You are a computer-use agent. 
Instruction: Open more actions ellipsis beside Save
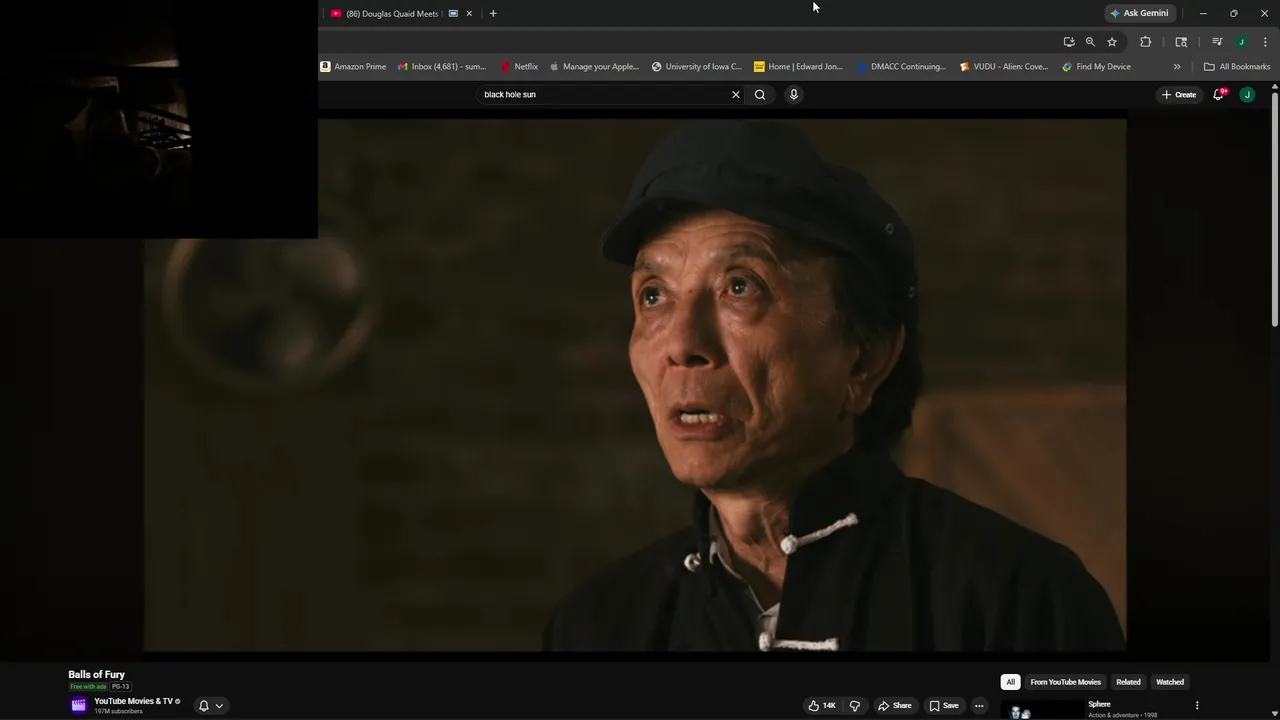[979, 705]
